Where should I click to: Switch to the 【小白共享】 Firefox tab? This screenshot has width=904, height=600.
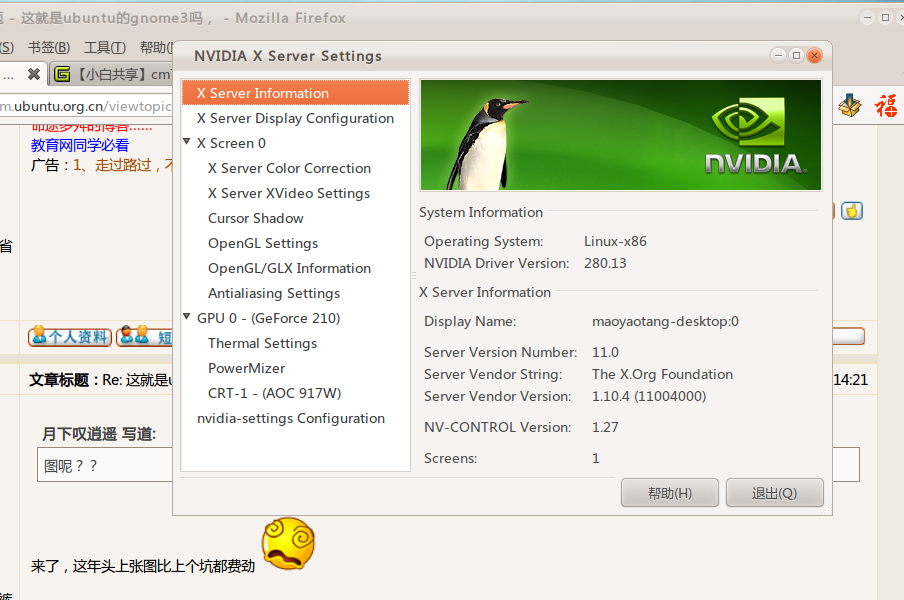point(112,74)
